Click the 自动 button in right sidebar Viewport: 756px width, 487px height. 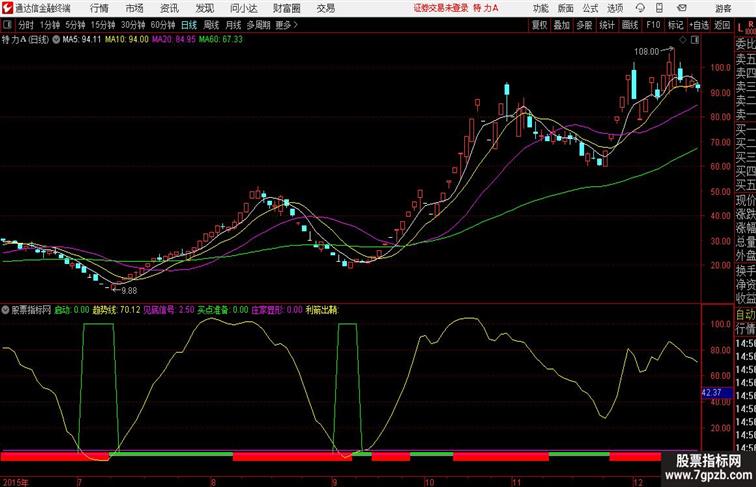[x=745, y=314]
